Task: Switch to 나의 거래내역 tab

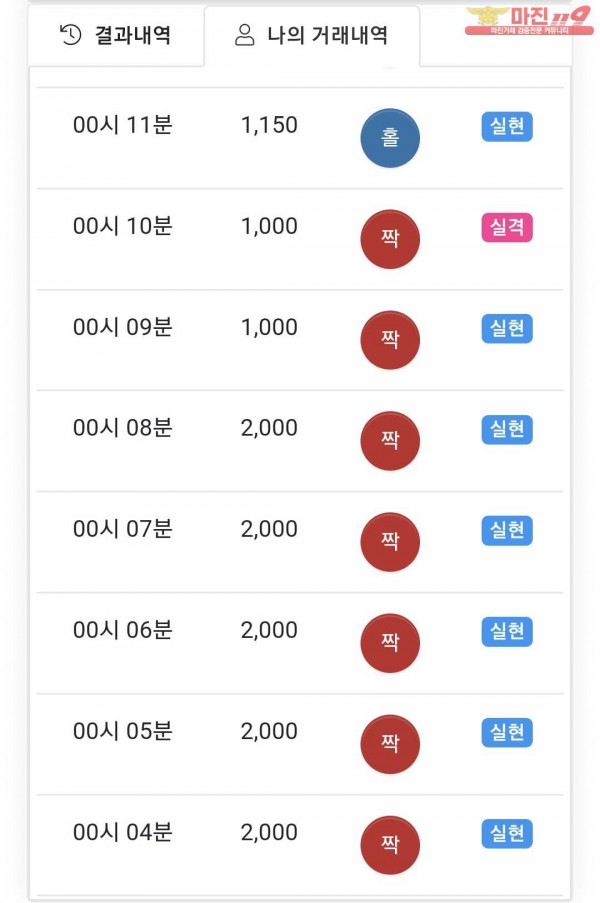Action: point(311,36)
